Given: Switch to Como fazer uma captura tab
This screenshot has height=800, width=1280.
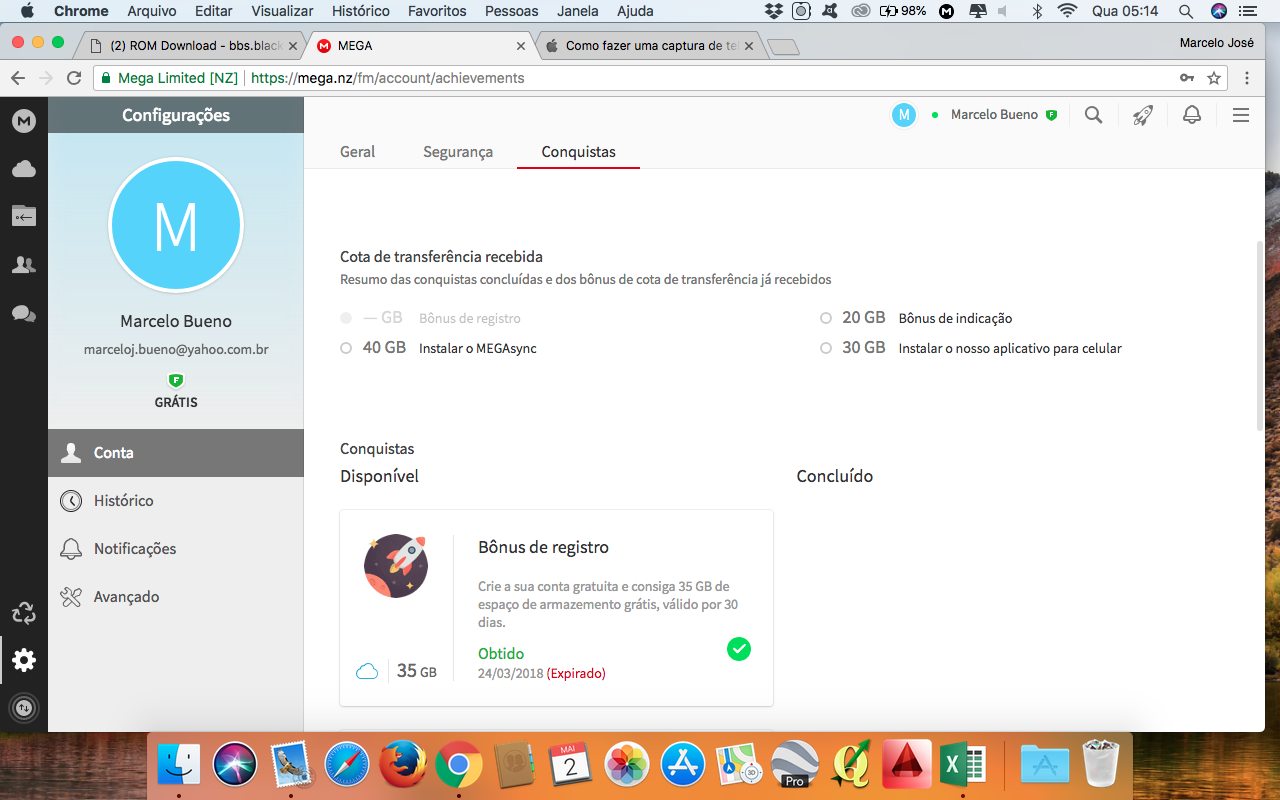Looking at the screenshot, I should coord(651,45).
